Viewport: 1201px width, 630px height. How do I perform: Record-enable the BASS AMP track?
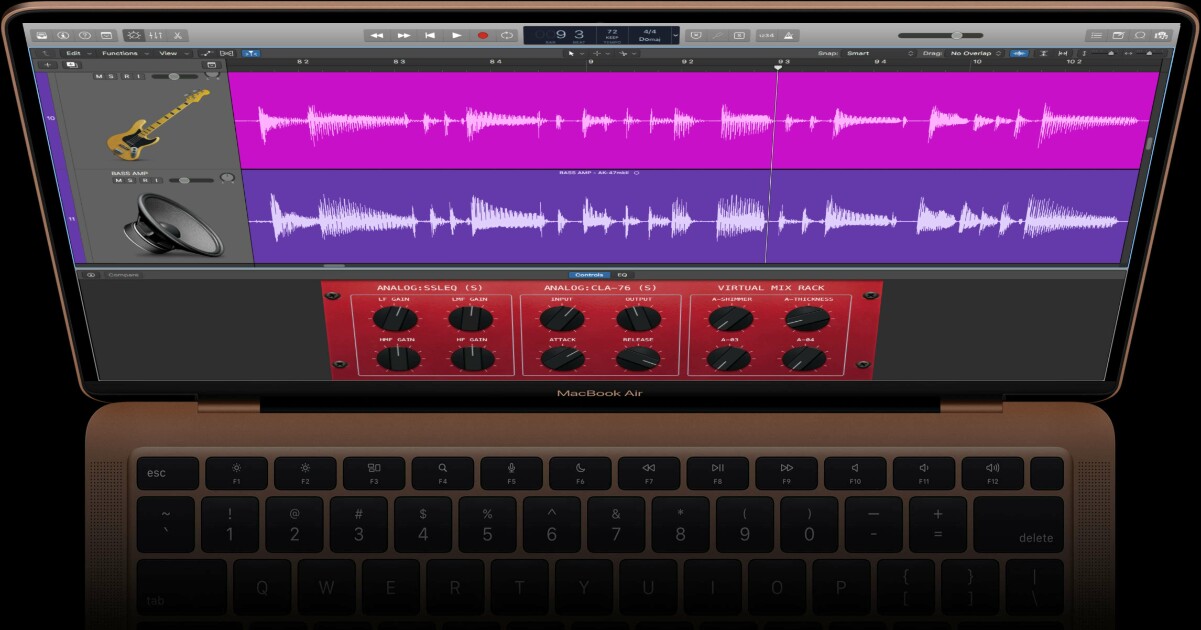145,180
